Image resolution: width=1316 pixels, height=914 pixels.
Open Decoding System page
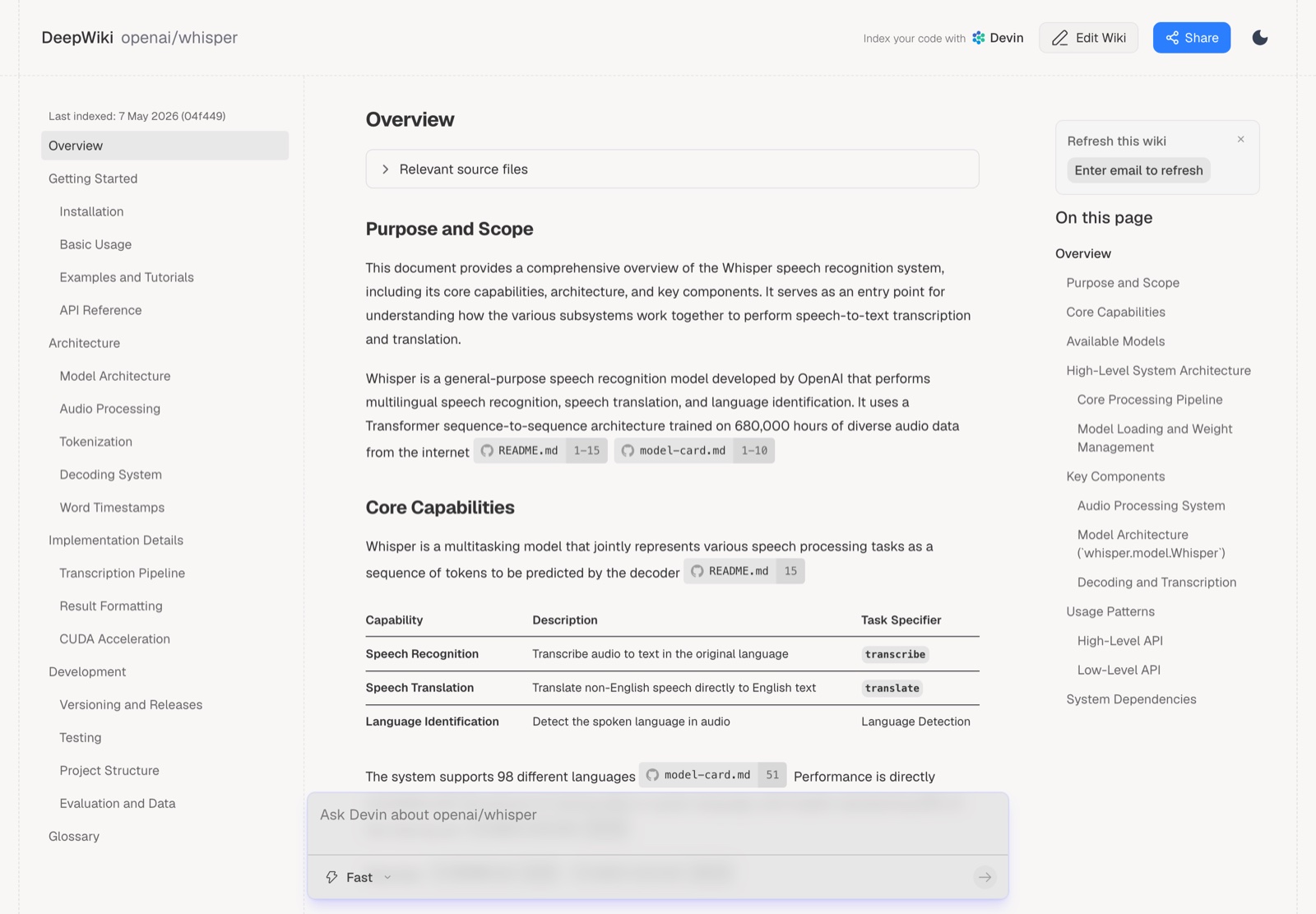(x=110, y=475)
